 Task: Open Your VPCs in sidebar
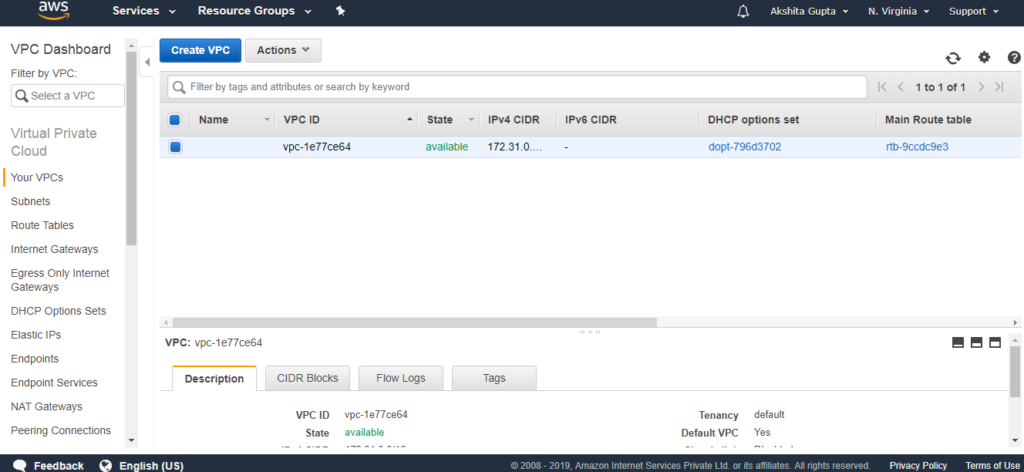[x=37, y=178]
